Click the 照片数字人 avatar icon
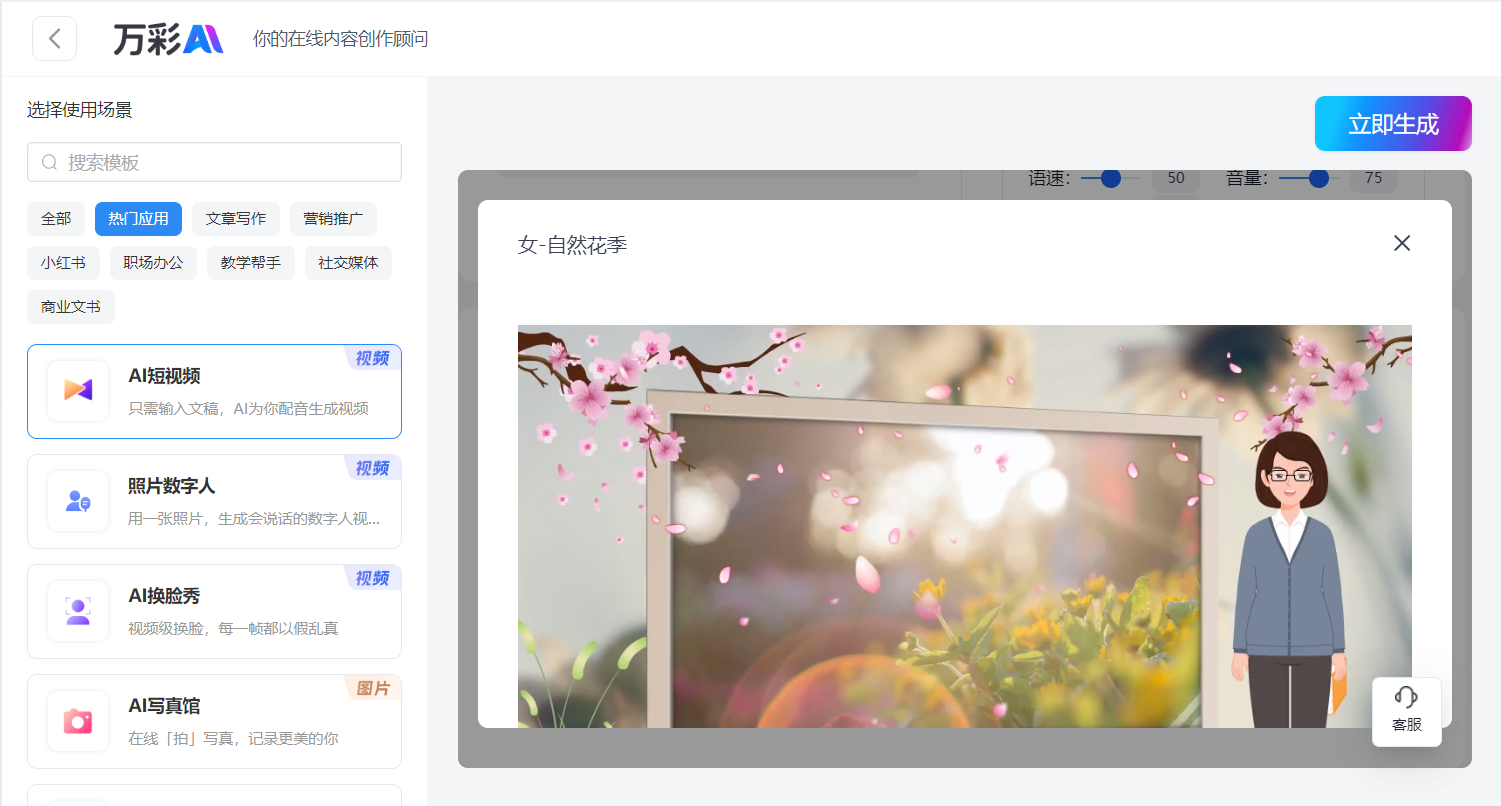The image size is (1501, 806). coord(78,501)
